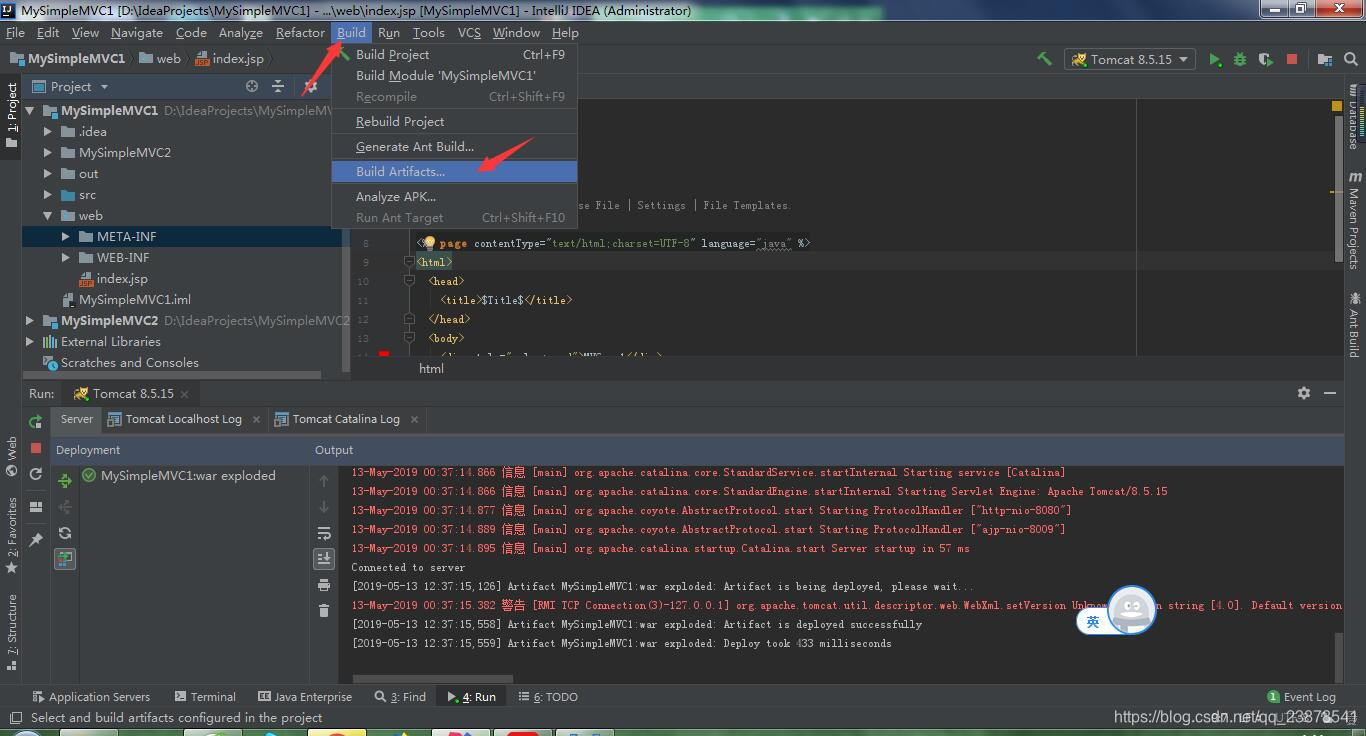
Task: Click the green hammer Build Project icon
Action: [1044, 59]
